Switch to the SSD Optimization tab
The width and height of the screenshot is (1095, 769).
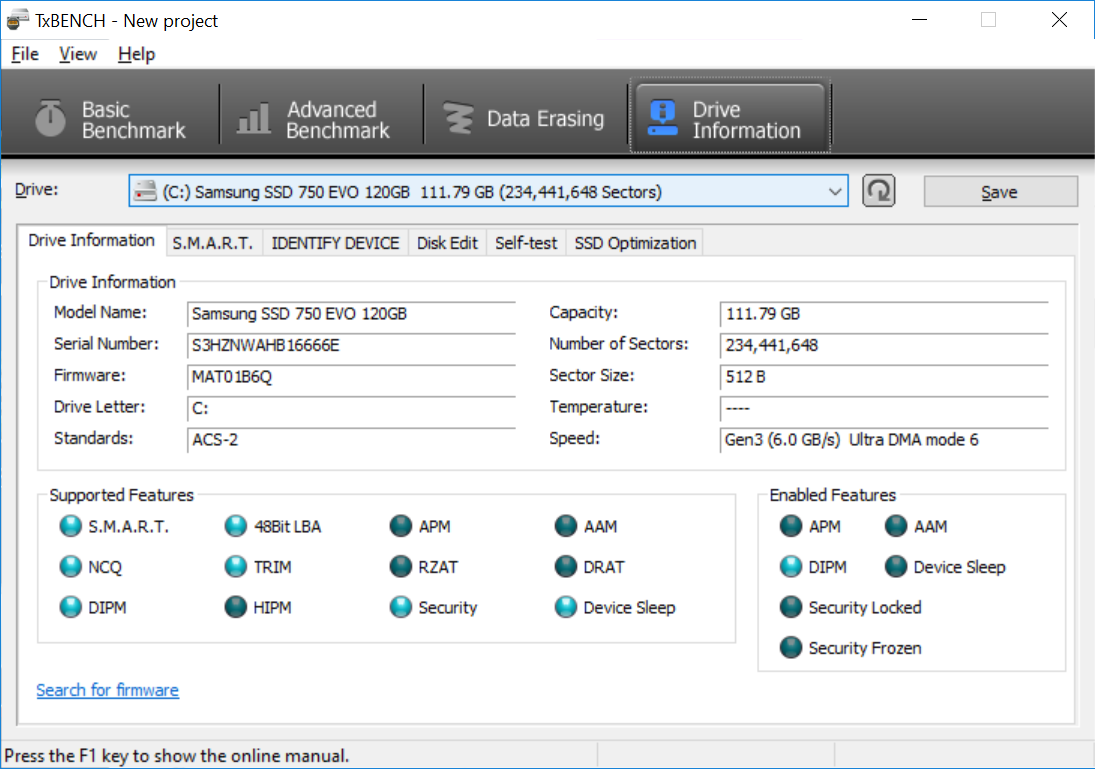coord(635,243)
